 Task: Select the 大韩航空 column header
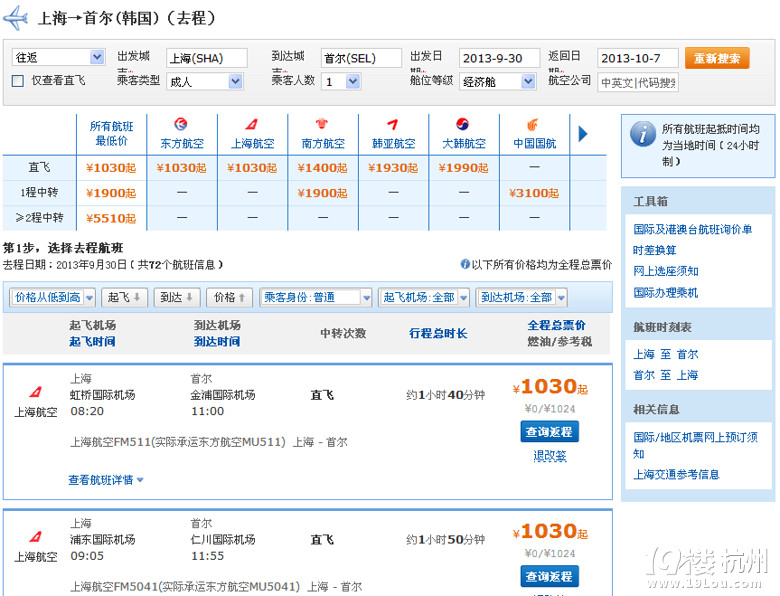click(464, 134)
